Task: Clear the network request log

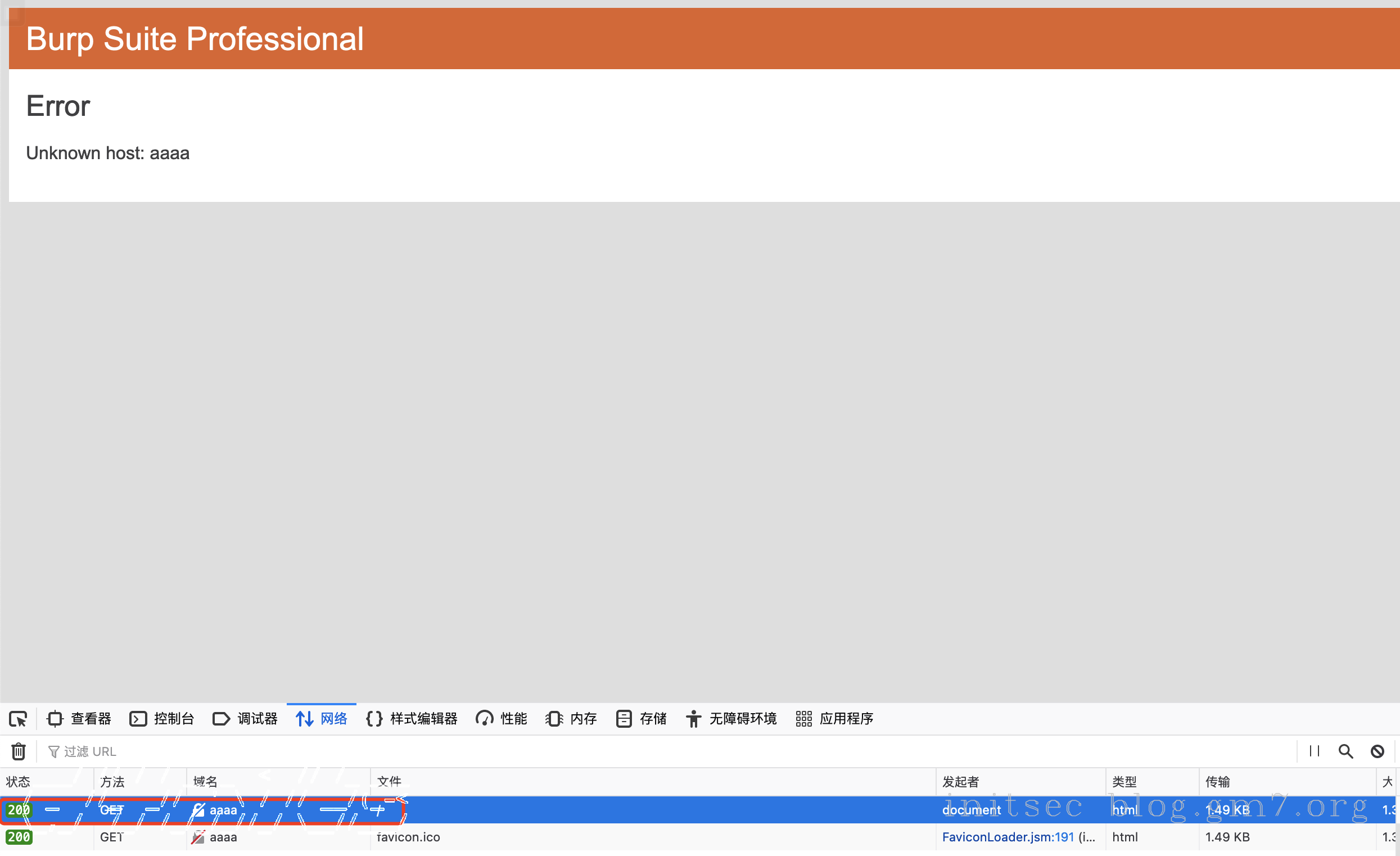Action: pos(18,751)
